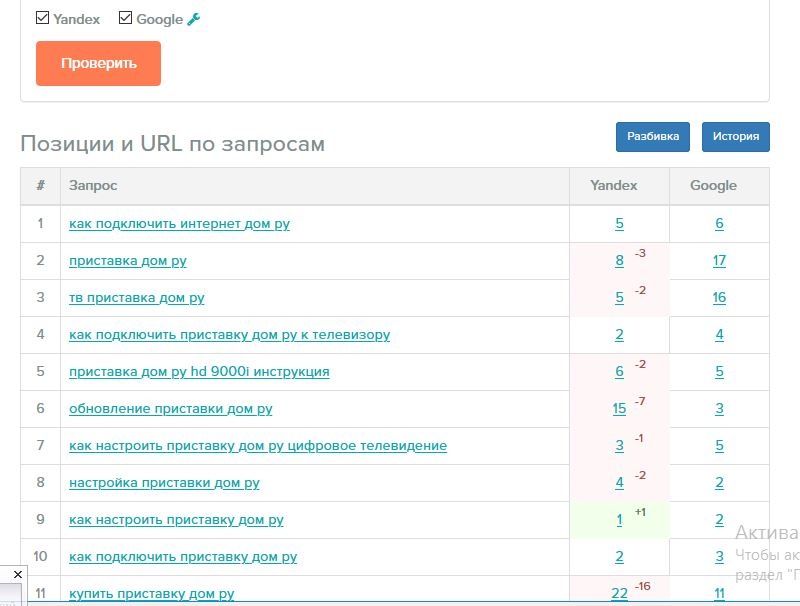Click Google position 17 for приставка дом ру
Viewport: 800px width, 606px height.
(719, 261)
